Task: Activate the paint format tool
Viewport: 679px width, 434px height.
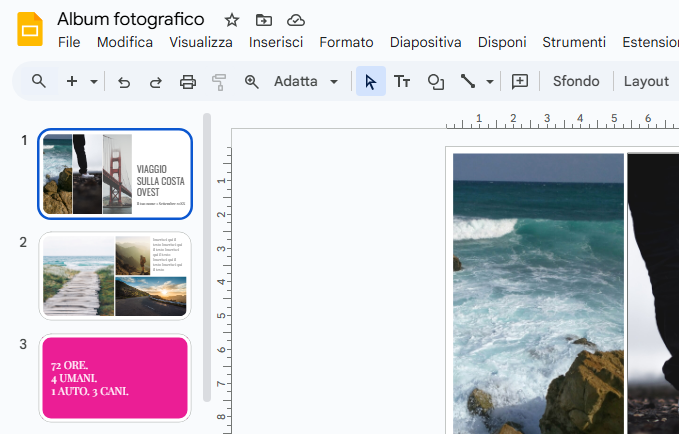Action: coord(219,82)
